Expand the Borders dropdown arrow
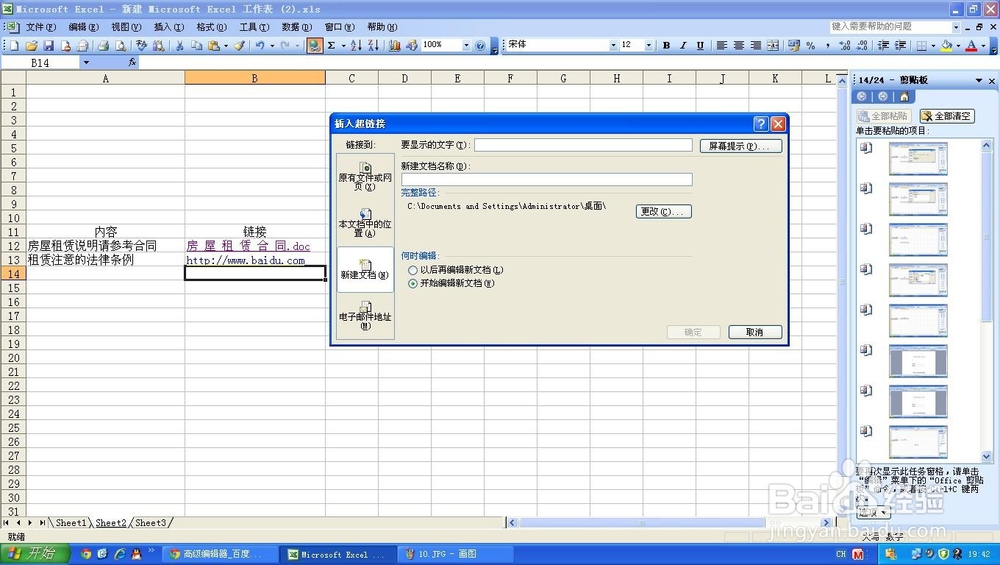Screen dimensions: 1000x565 [933, 45]
